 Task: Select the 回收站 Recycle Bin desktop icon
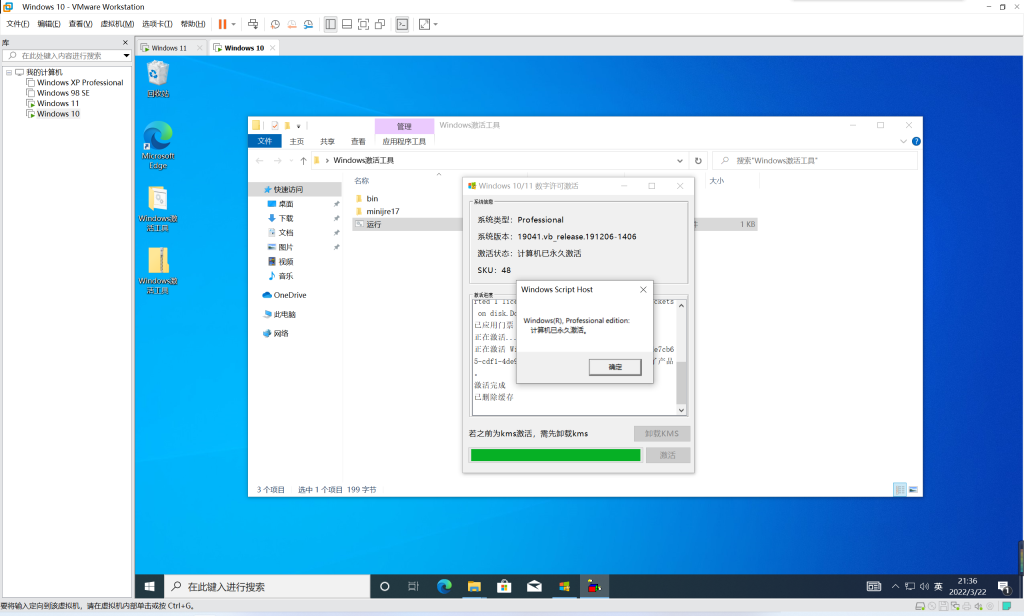158,78
